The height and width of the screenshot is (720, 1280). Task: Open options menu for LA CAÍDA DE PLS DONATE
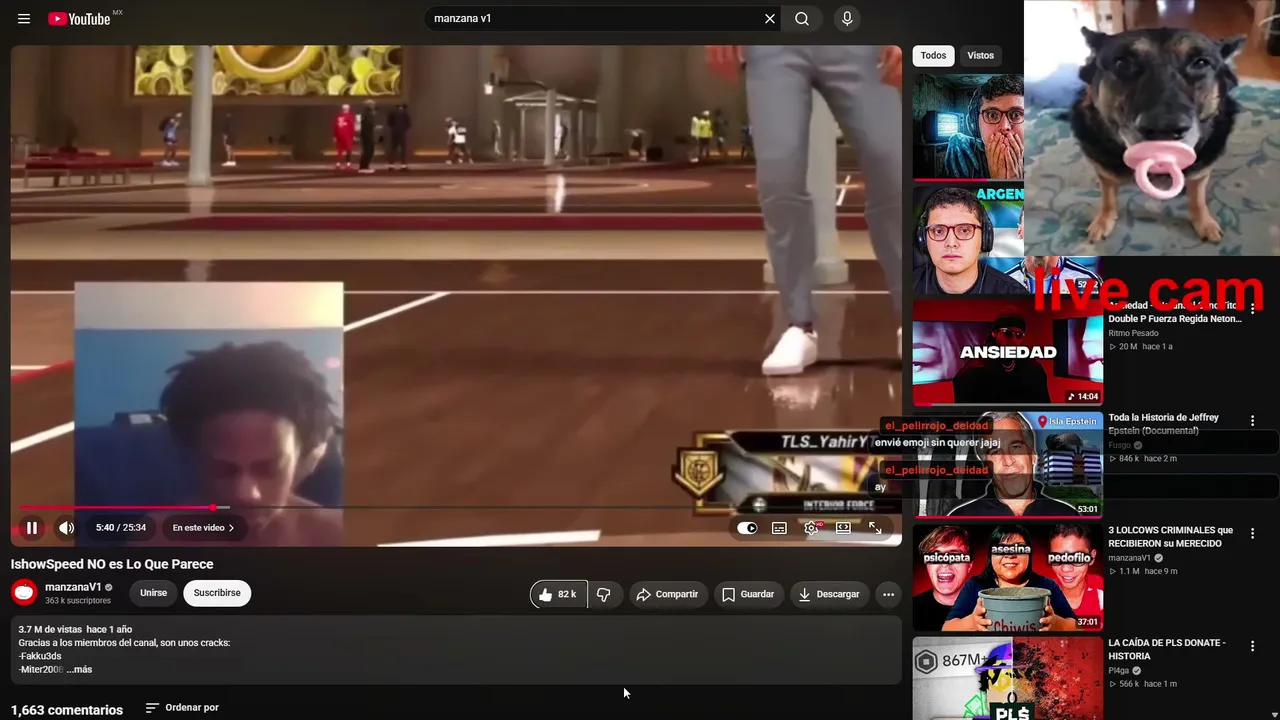click(1252, 647)
